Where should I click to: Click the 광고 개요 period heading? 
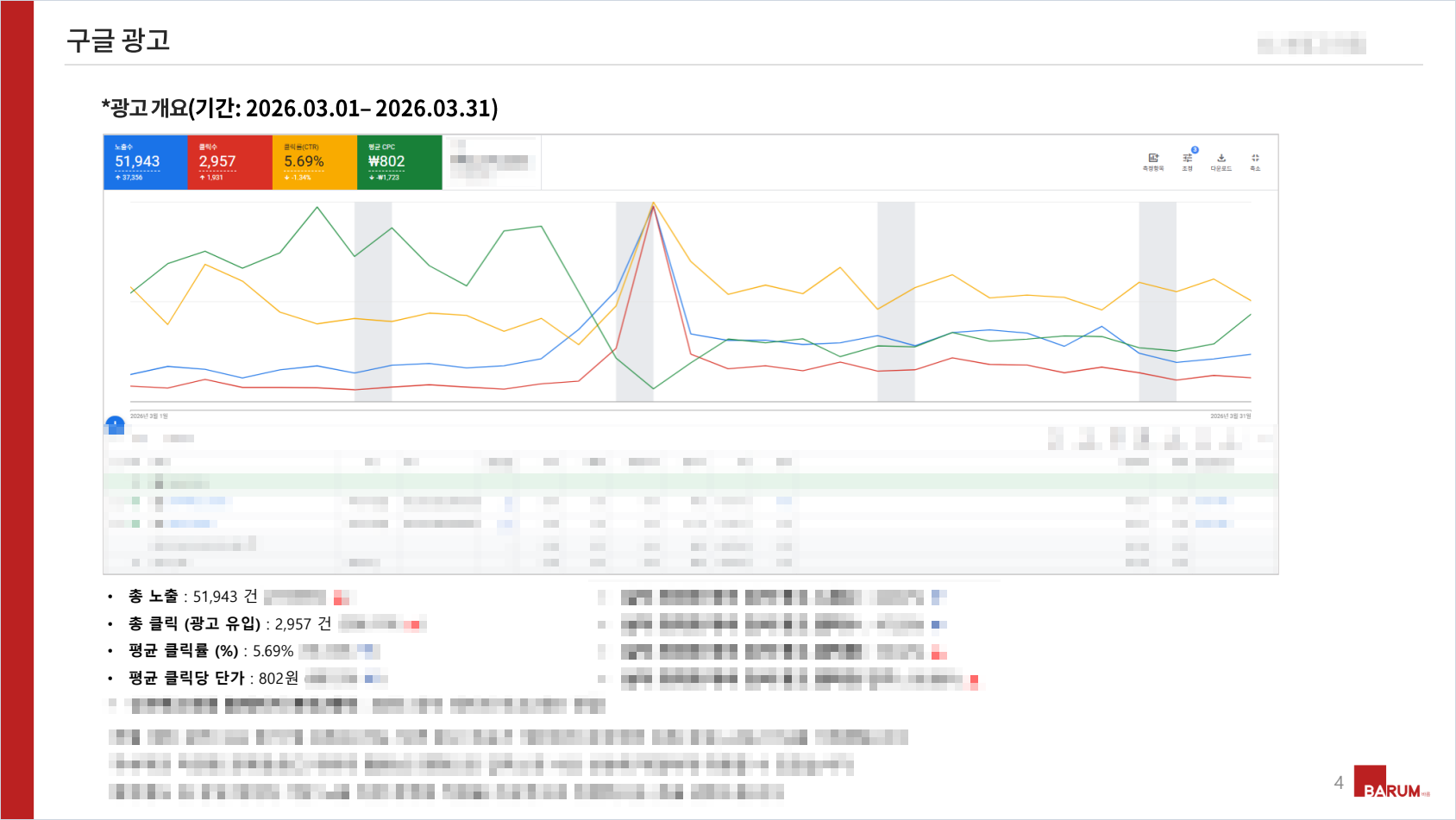point(299,109)
